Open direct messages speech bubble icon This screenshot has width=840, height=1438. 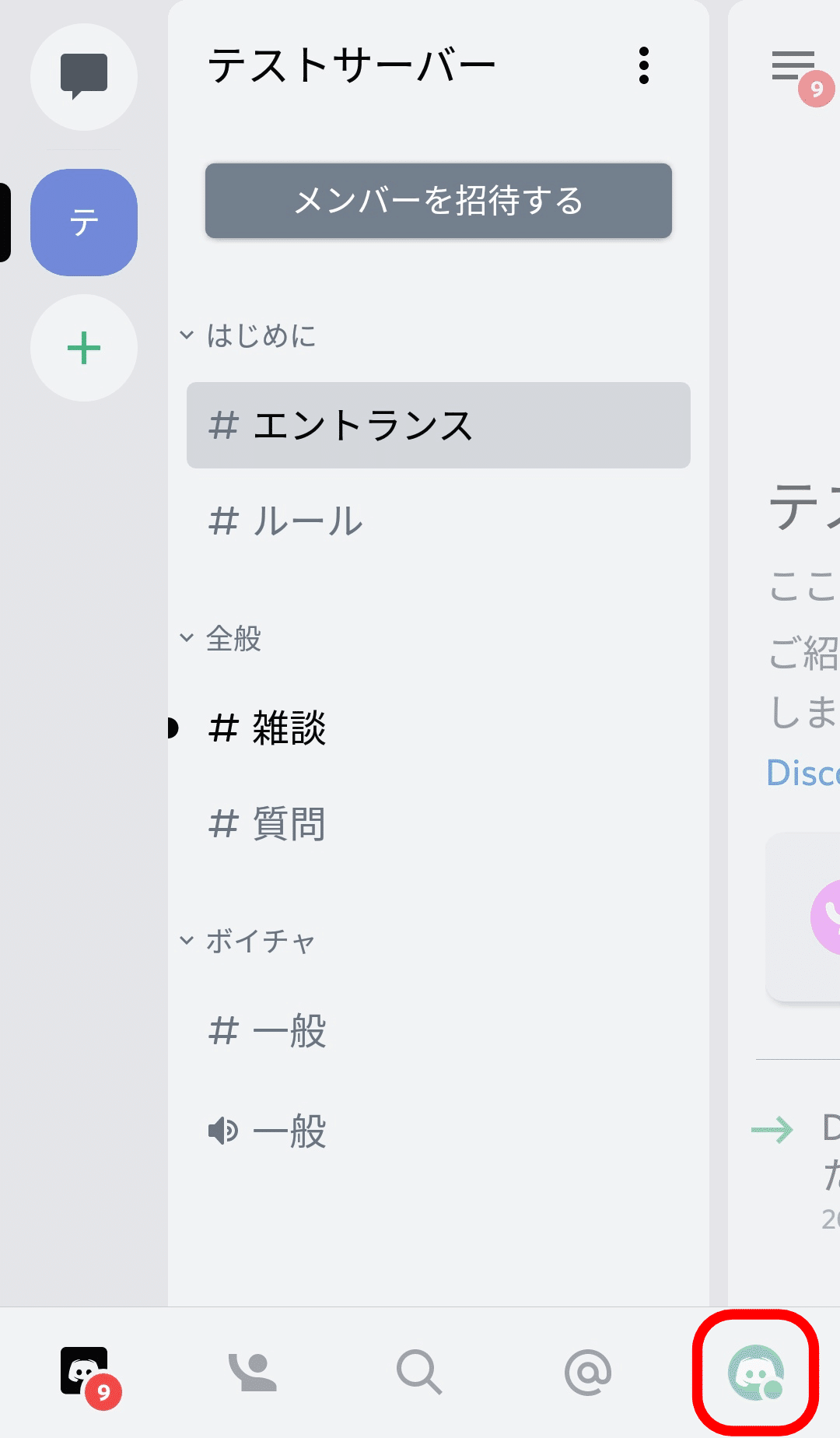pyautogui.click(x=84, y=76)
